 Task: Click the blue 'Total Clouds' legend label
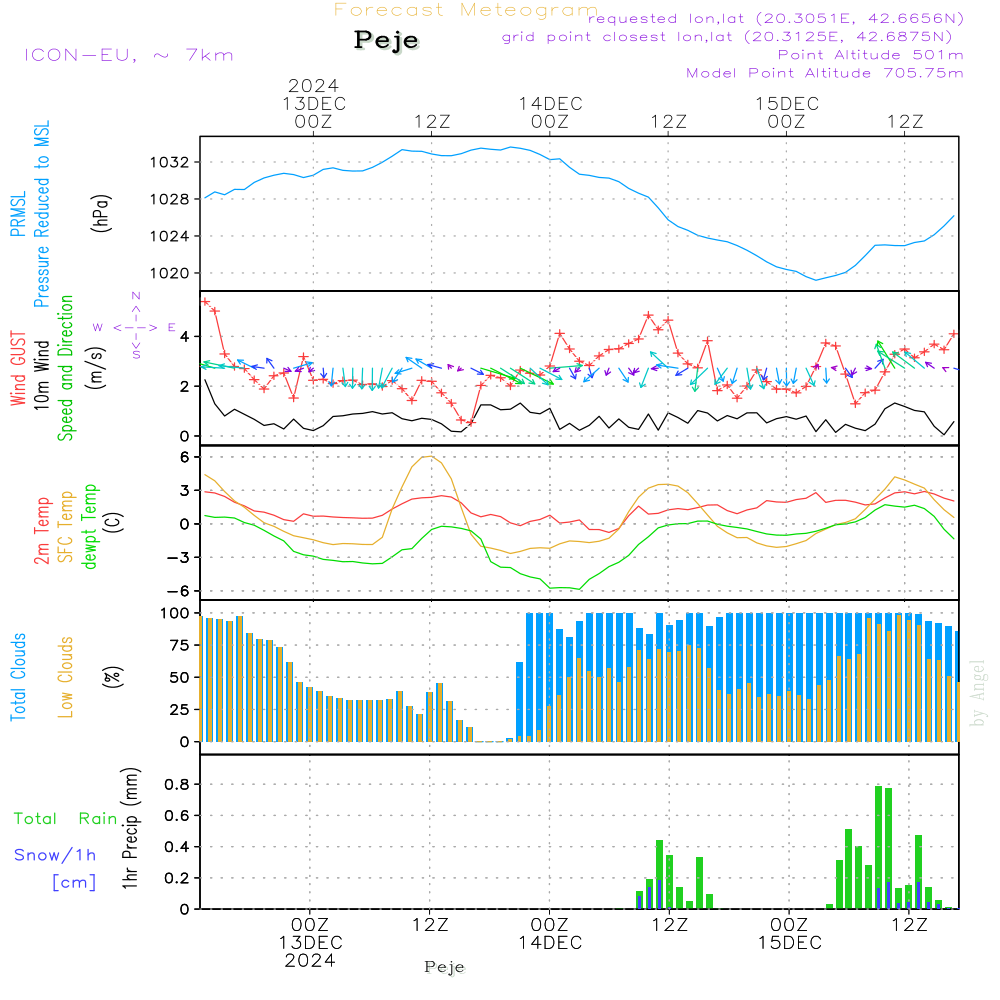point(18,677)
